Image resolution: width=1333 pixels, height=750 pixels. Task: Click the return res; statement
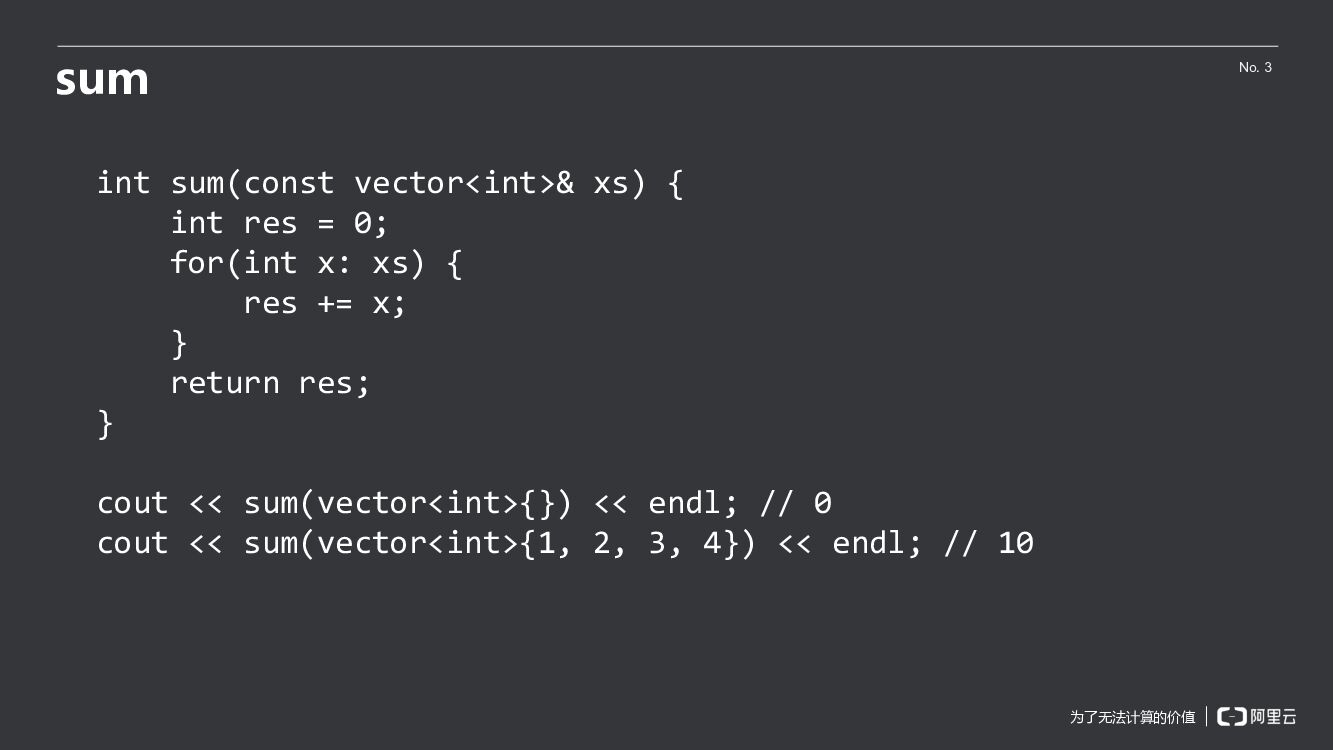270,383
